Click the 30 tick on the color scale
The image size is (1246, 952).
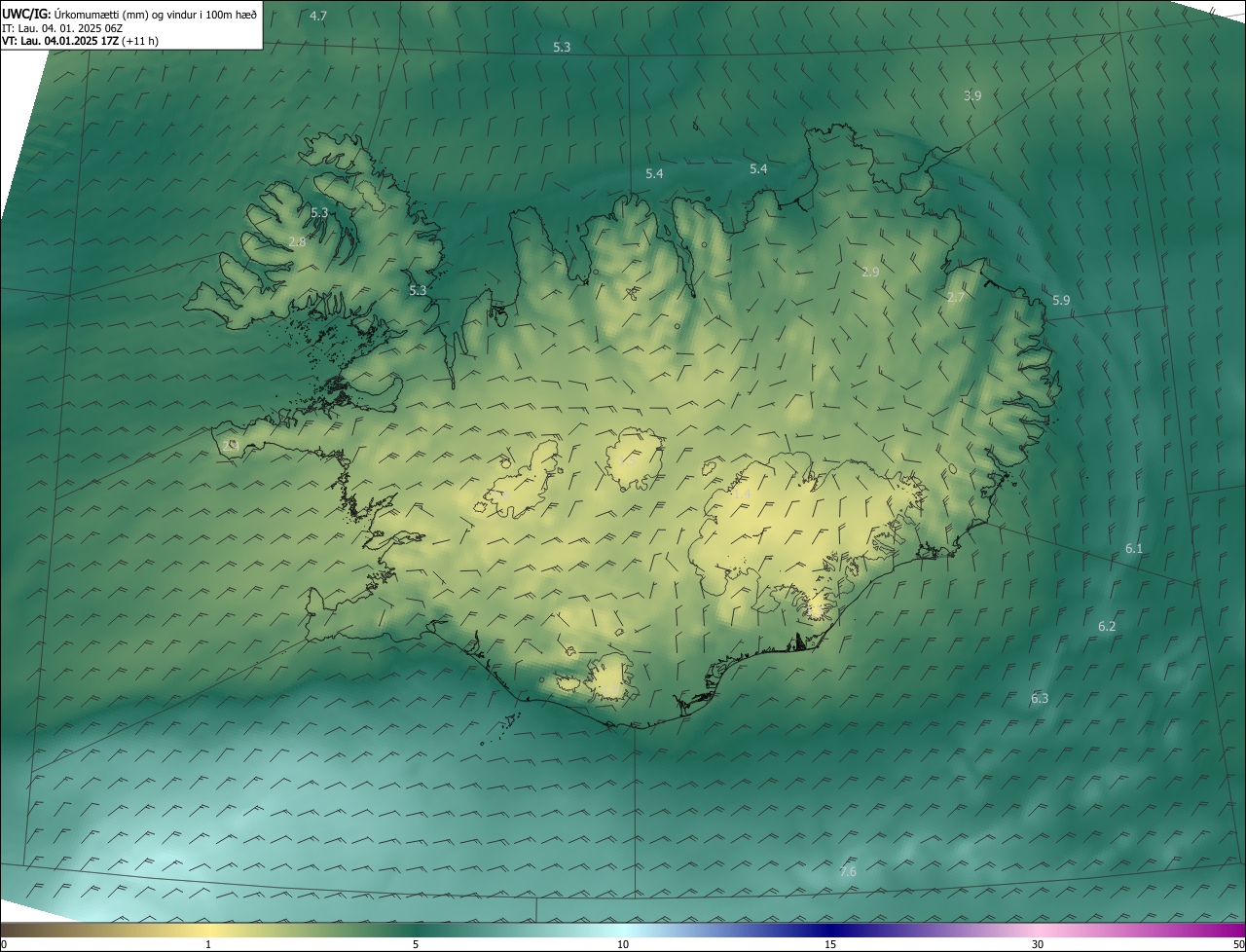tap(1038, 944)
